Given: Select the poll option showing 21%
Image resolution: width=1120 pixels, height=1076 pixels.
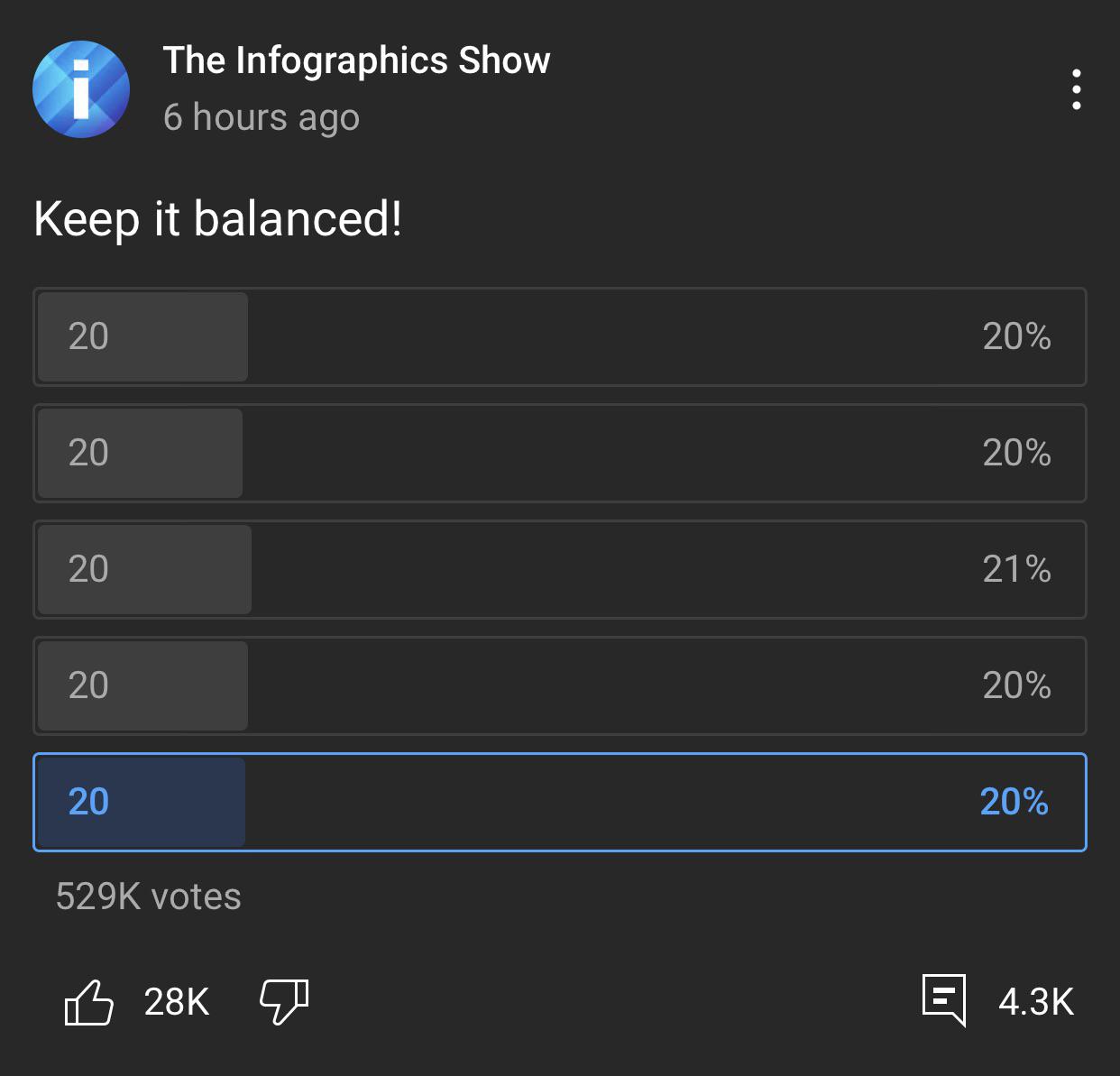Looking at the screenshot, I should (x=560, y=569).
